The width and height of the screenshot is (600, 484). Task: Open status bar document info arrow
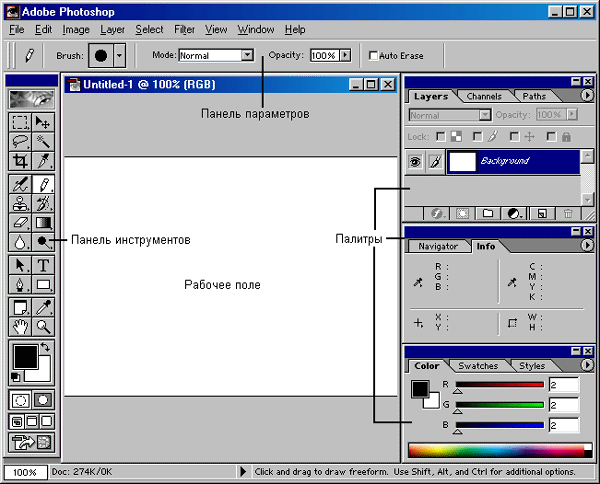coord(243,471)
